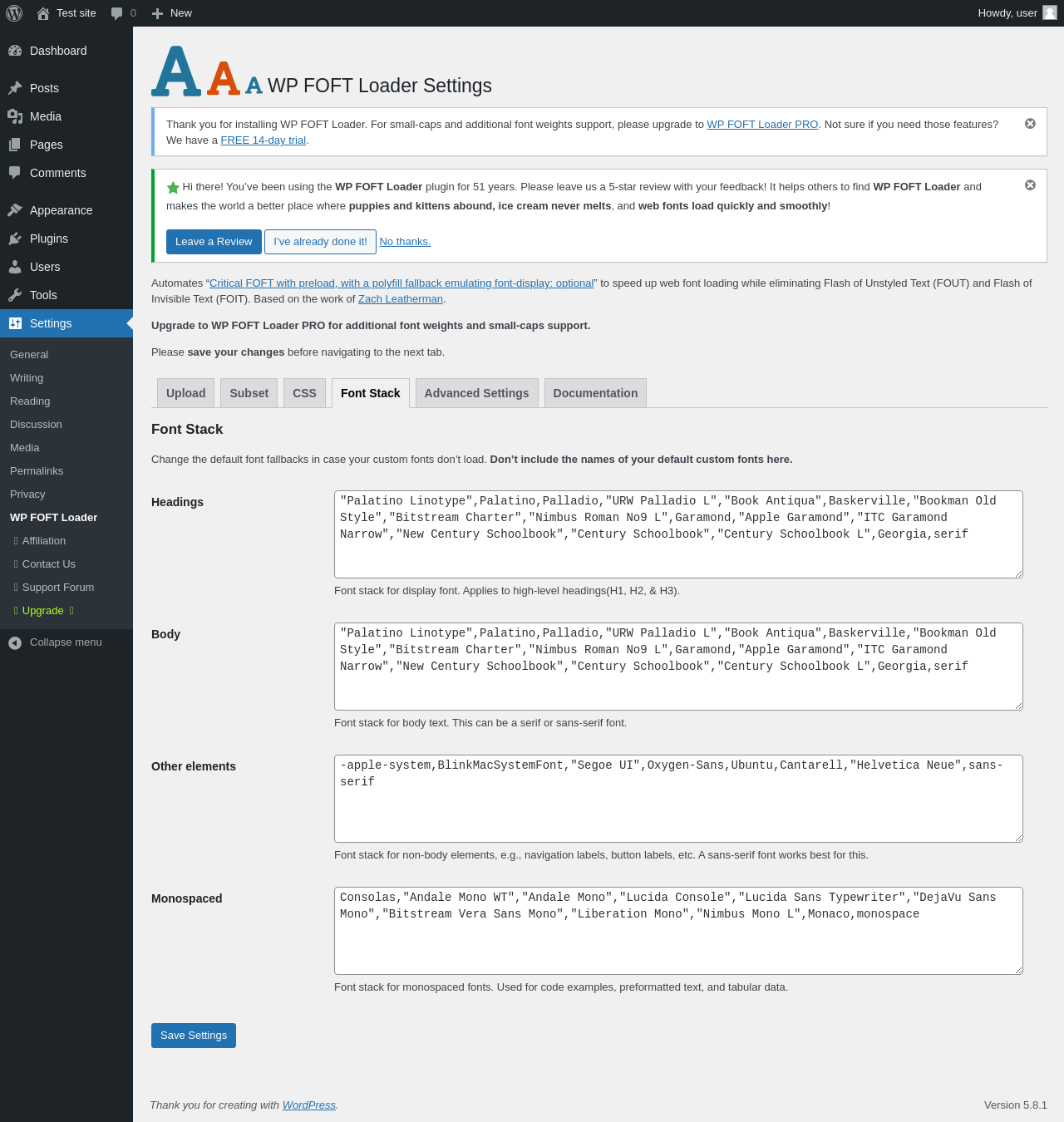Click the Appearance brush icon

(15, 210)
